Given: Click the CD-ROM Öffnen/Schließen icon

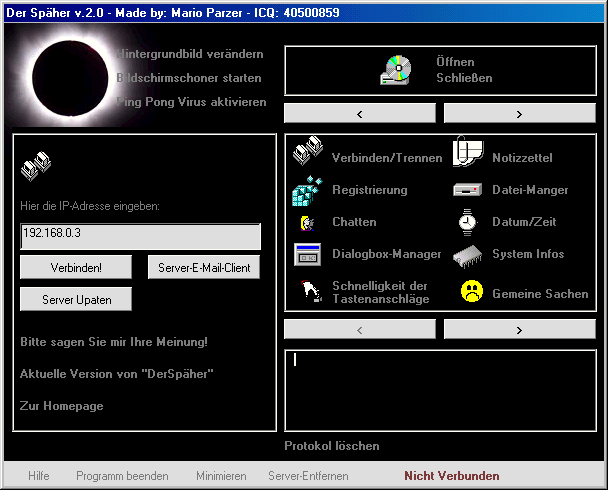Looking at the screenshot, I should click(395, 69).
